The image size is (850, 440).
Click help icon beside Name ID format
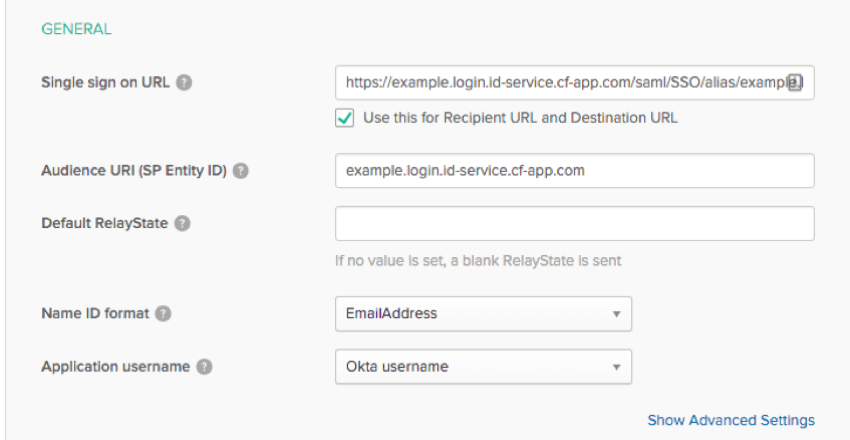[x=163, y=314]
